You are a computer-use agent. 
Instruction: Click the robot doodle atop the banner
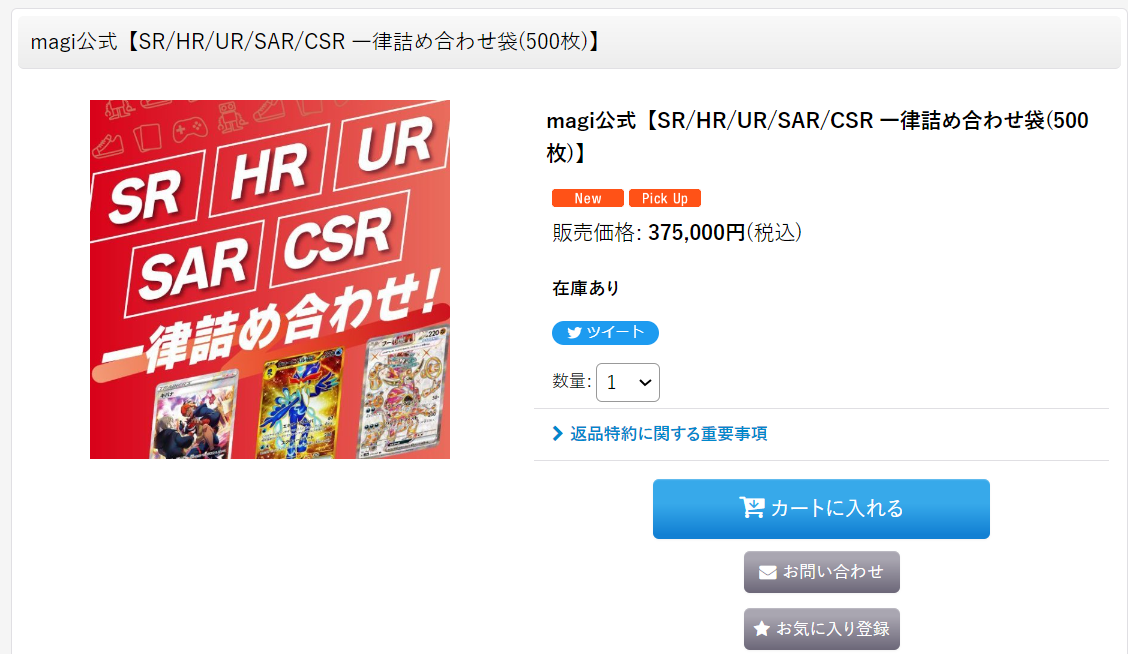click(232, 117)
